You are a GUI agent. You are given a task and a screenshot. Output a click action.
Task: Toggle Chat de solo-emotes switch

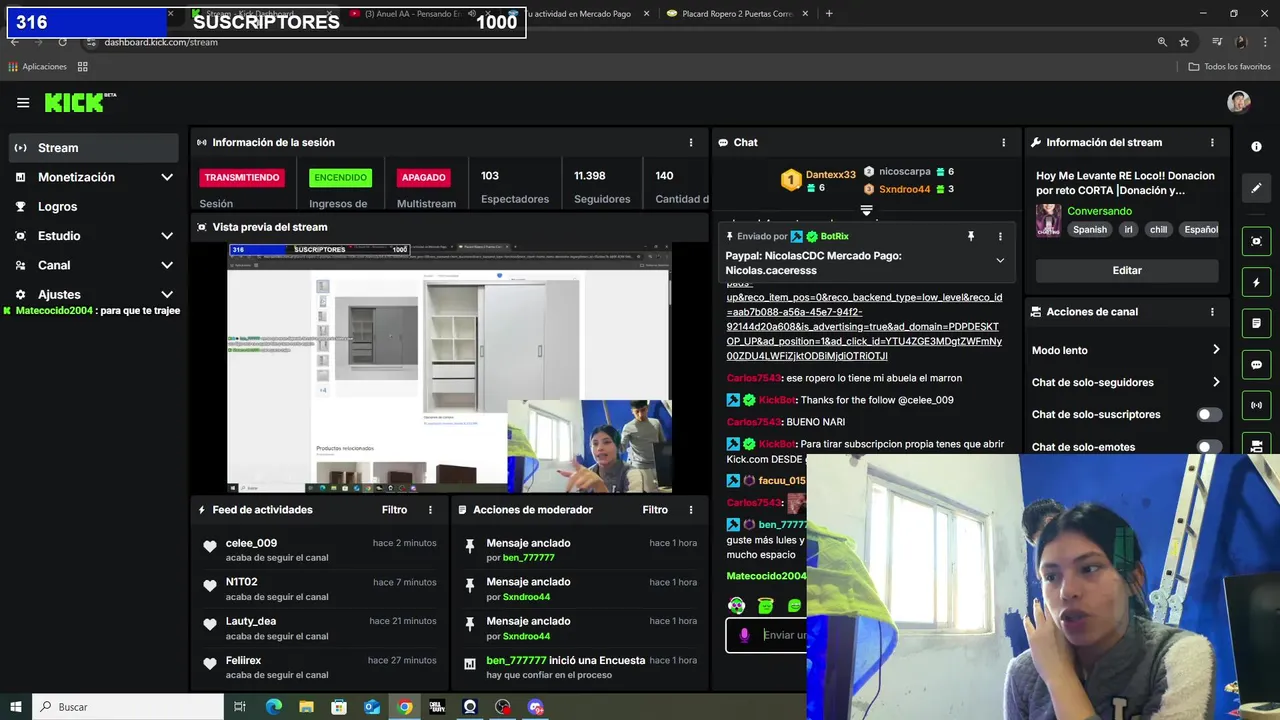click(1209, 447)
